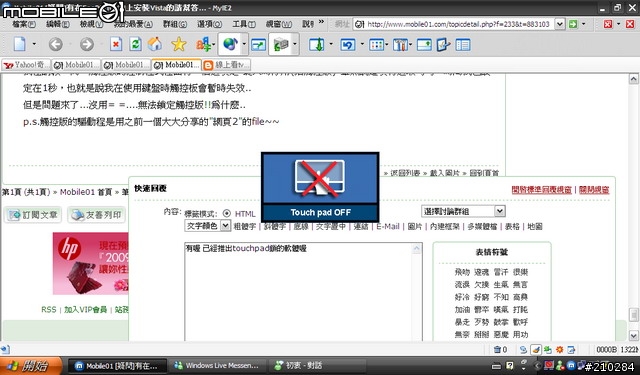640x375 pixels.
Task: Open the 編輯(E) menu
Action: click(58, 24)
